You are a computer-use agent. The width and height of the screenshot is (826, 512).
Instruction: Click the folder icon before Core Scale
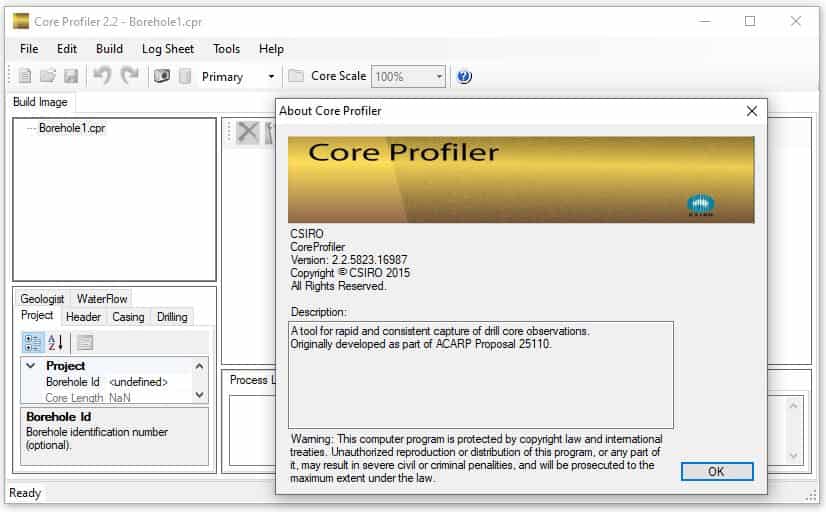(296, 76)
